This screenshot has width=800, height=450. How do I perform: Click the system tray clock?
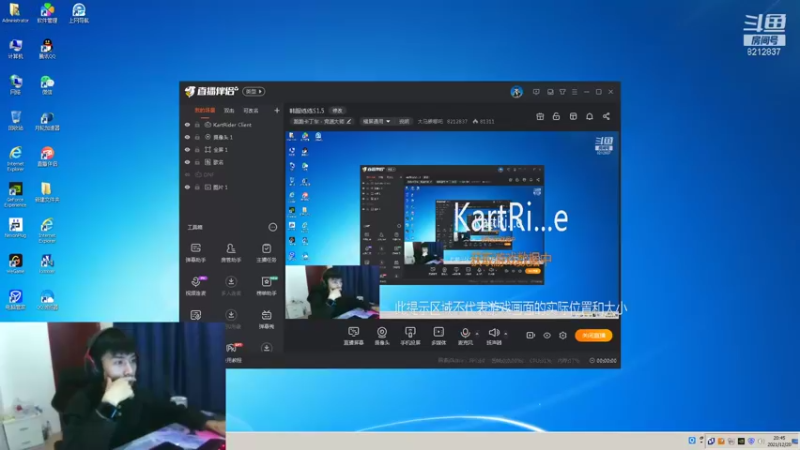point(779,441)
